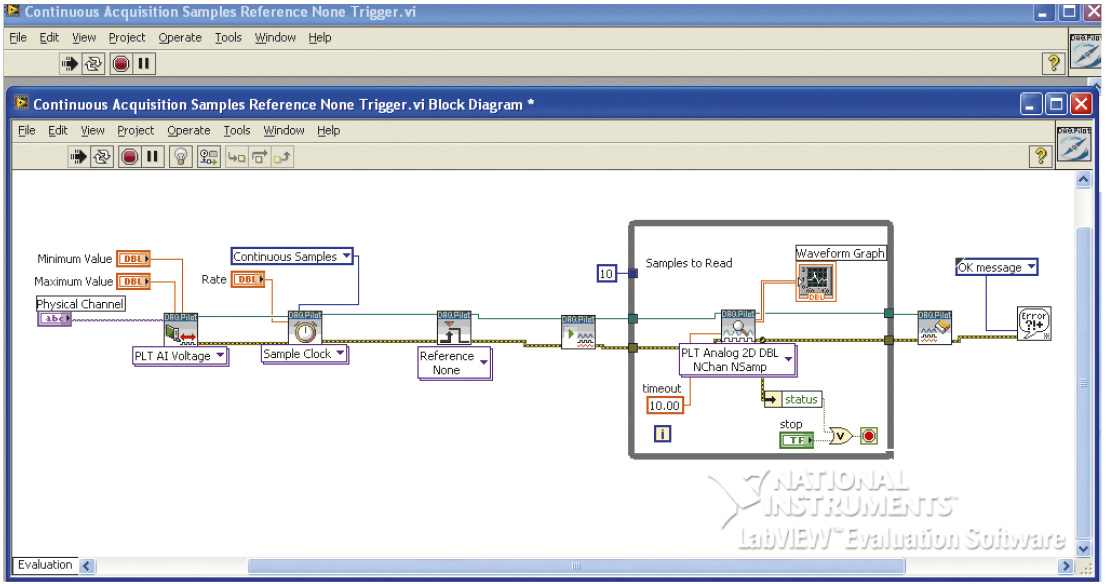The height and width of the screenshot is (584, 1106).
Task: Toggle Highlight Execution light bulb
Action: [x=181, y=157]
